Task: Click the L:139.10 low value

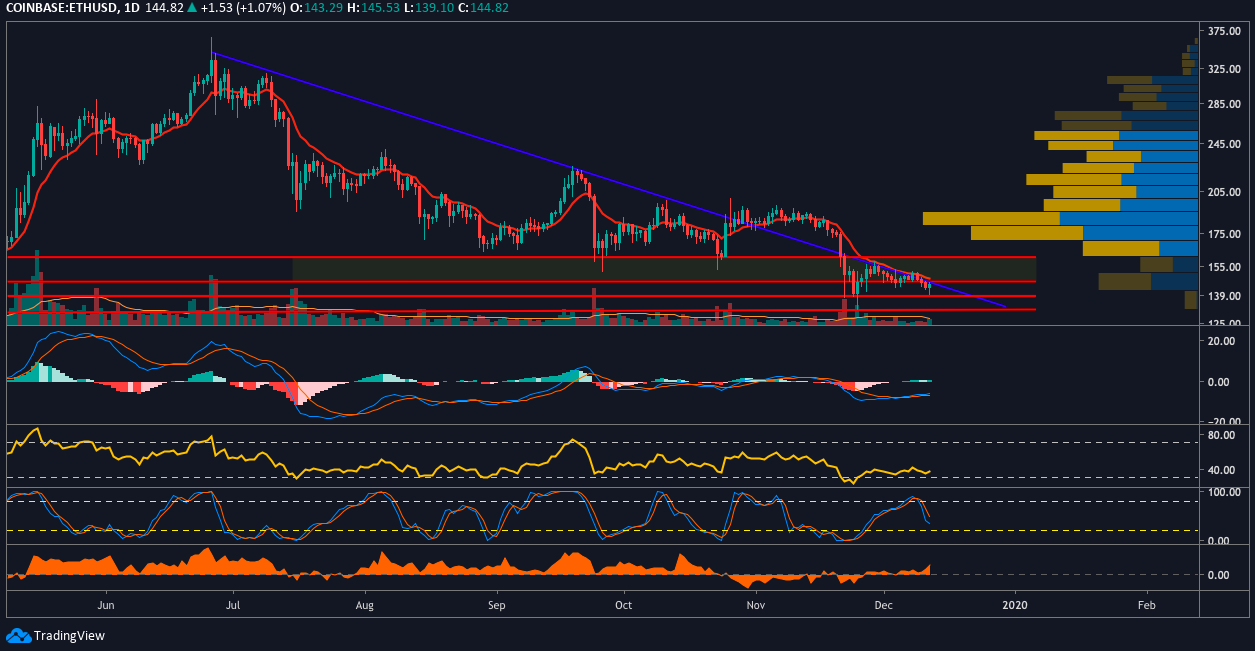Action: pos(430,8)
